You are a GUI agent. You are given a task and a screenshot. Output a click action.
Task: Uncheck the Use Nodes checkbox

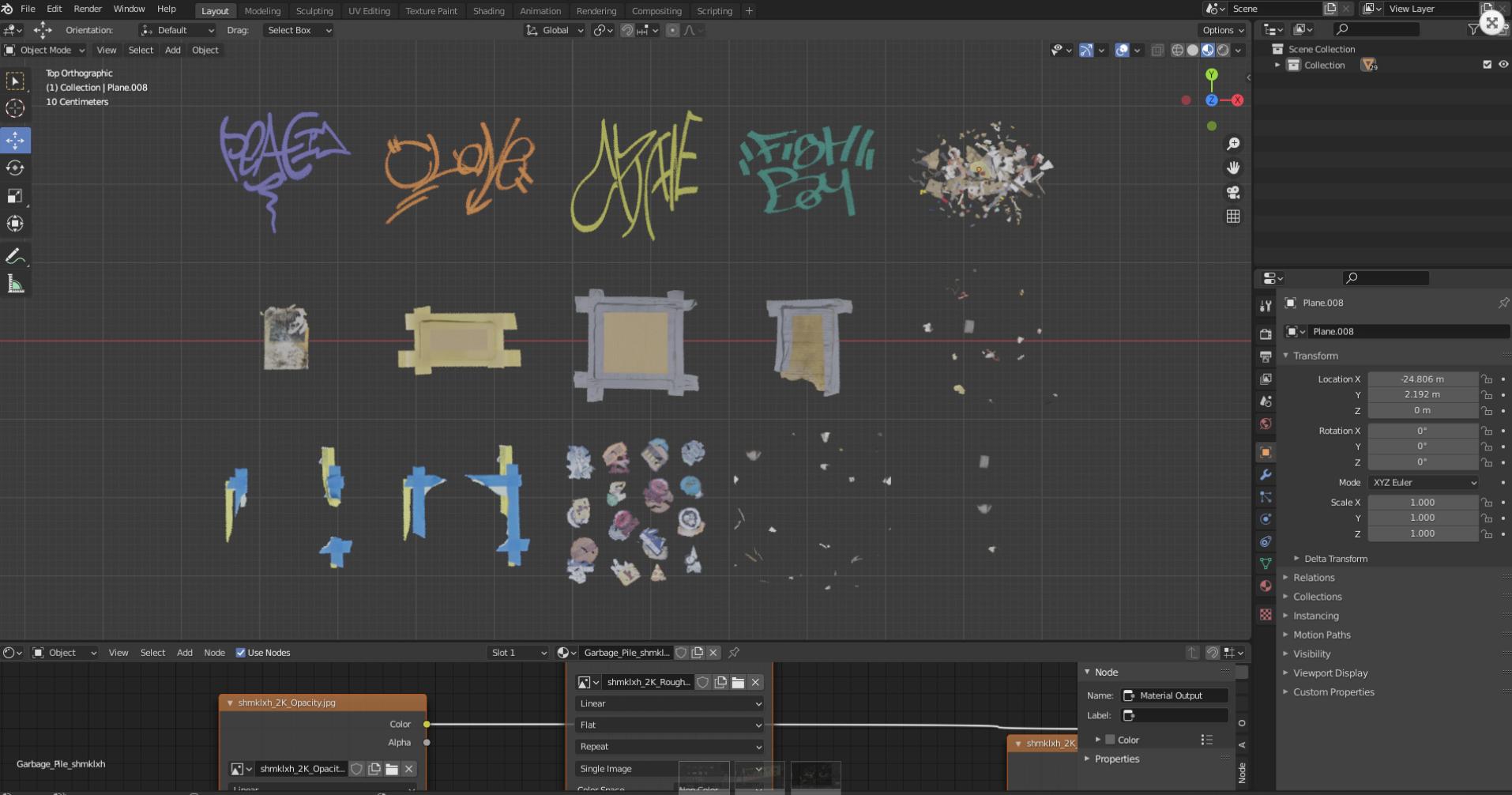pos(241,653)
